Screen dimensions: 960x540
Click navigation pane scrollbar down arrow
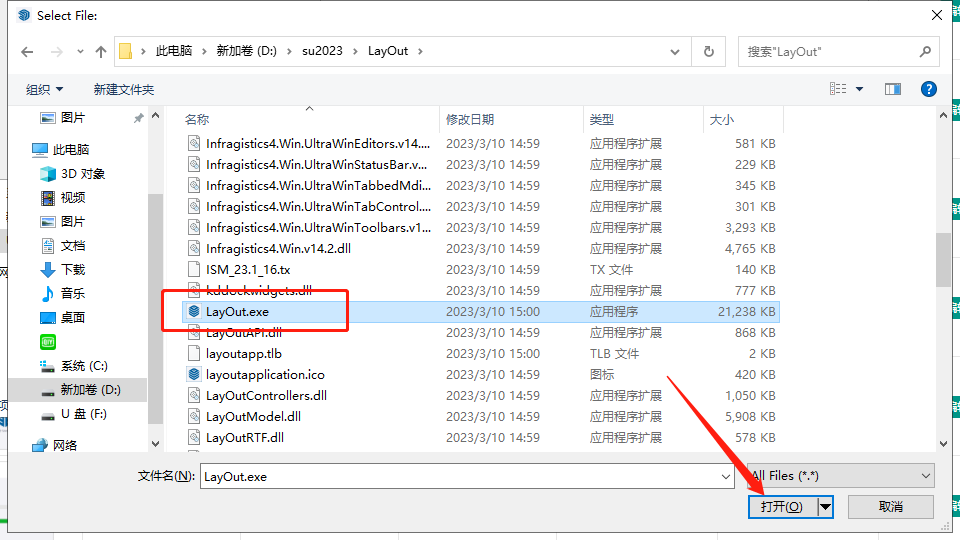156,444
